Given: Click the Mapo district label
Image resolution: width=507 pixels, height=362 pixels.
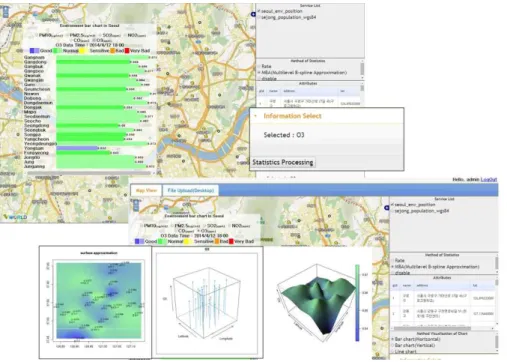Looking at the screenshot, I should point(30,112).
